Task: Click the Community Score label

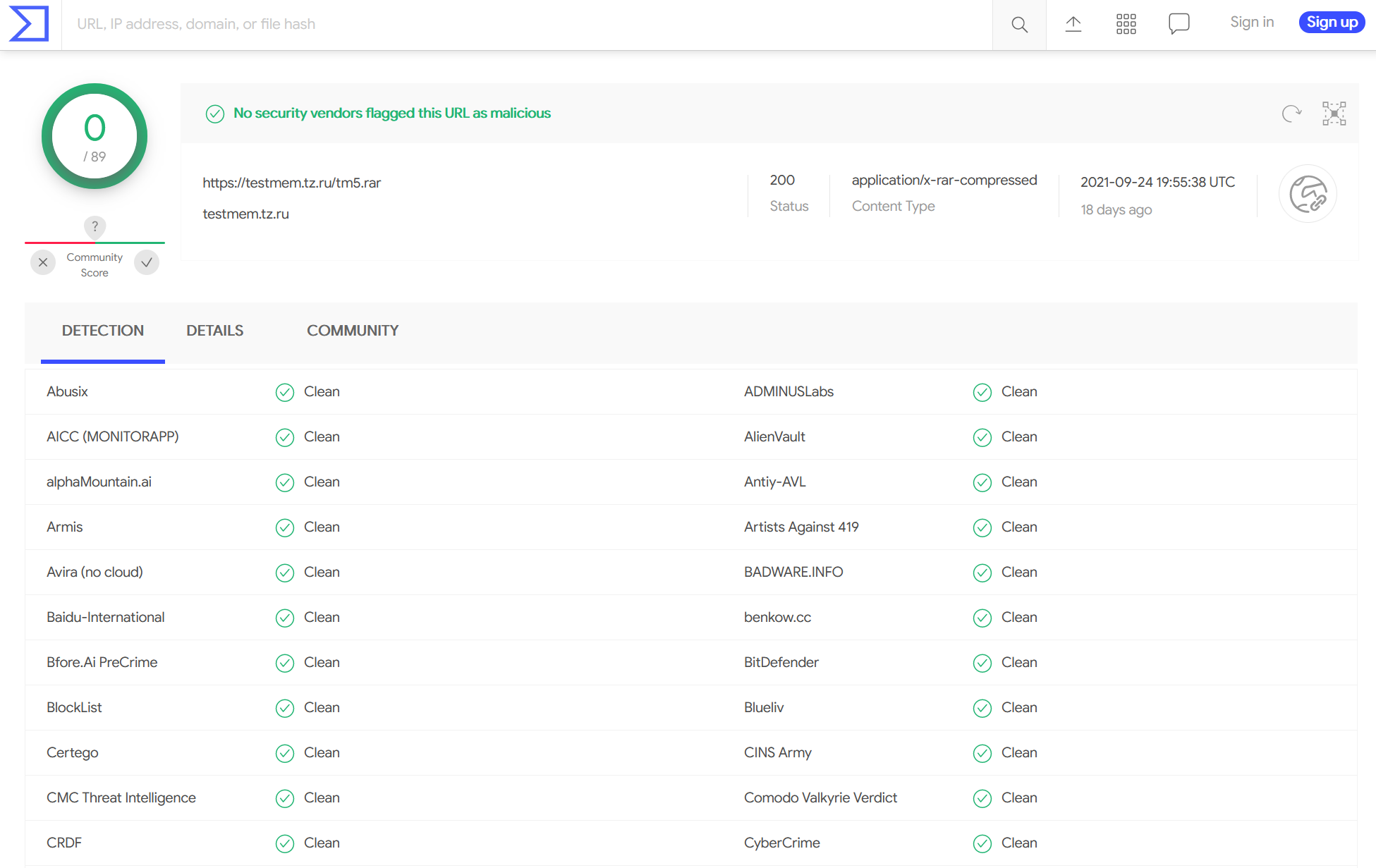Action: (95, 265)
